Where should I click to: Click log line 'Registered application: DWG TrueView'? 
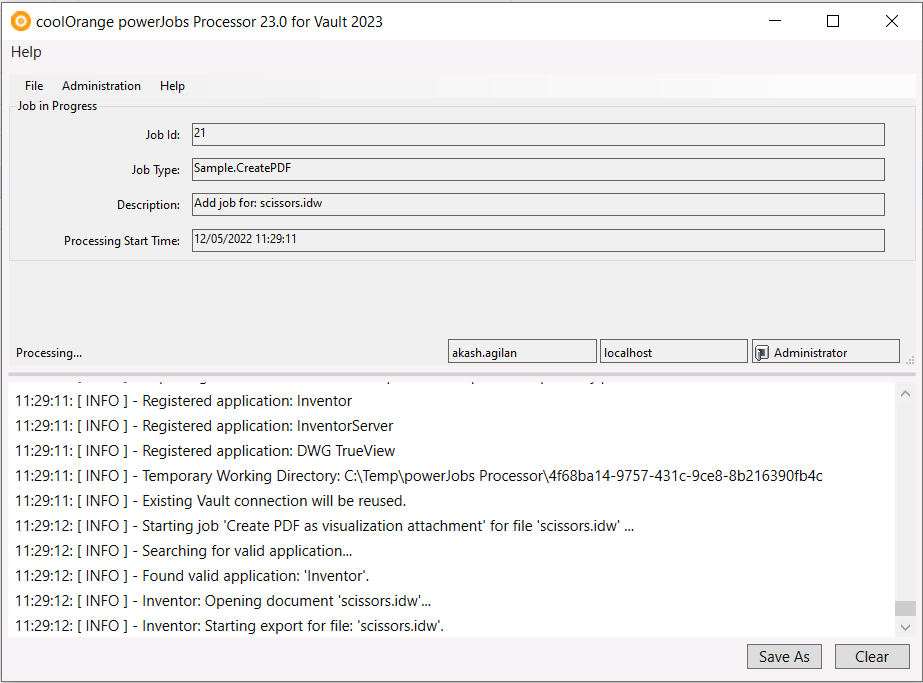click(x=205, y=451)
